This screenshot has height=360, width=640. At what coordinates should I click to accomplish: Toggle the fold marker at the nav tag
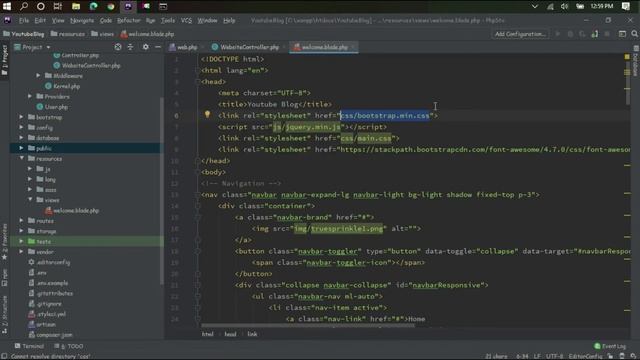(198, 195)
